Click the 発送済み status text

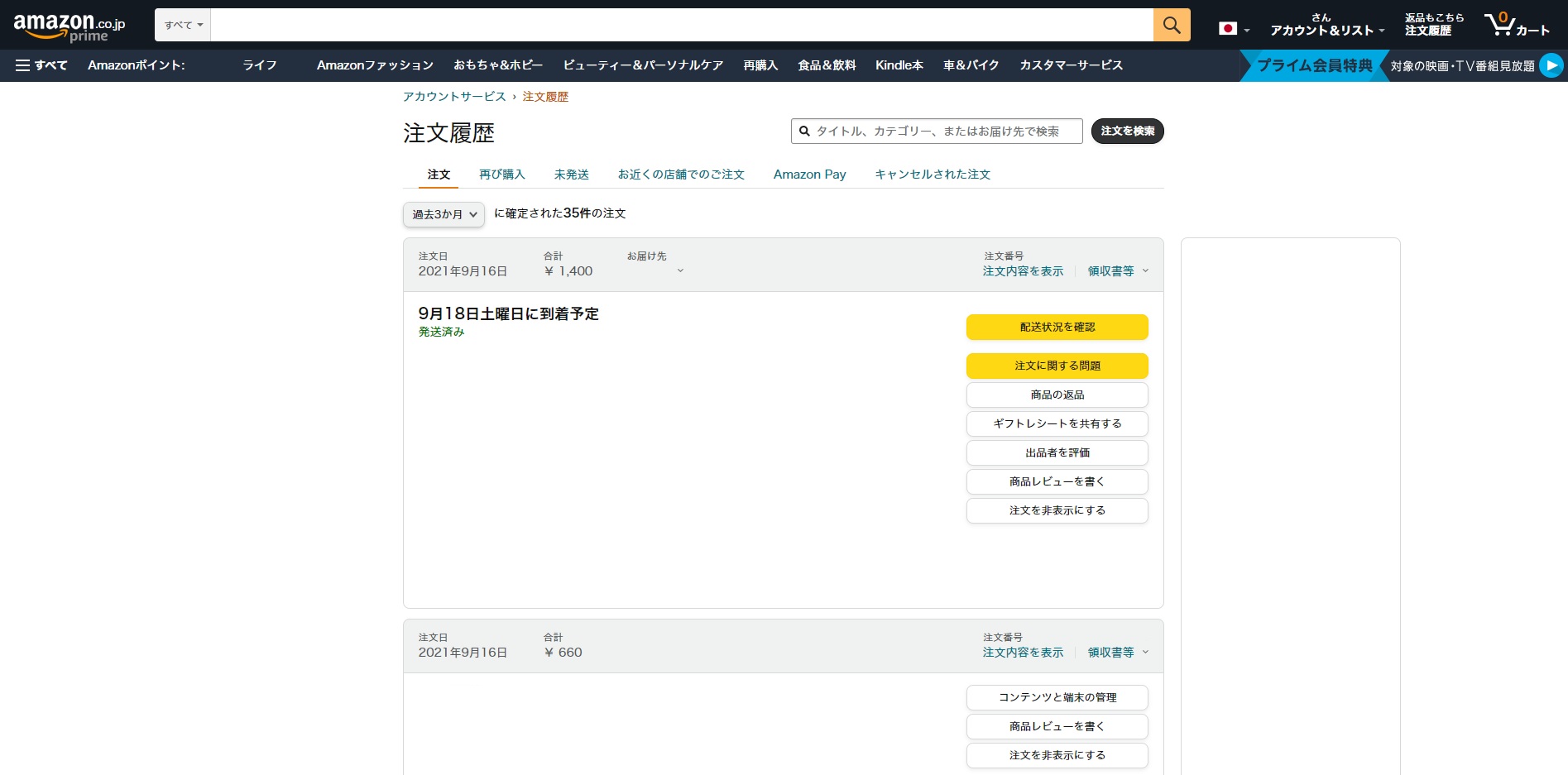(441, 332)
